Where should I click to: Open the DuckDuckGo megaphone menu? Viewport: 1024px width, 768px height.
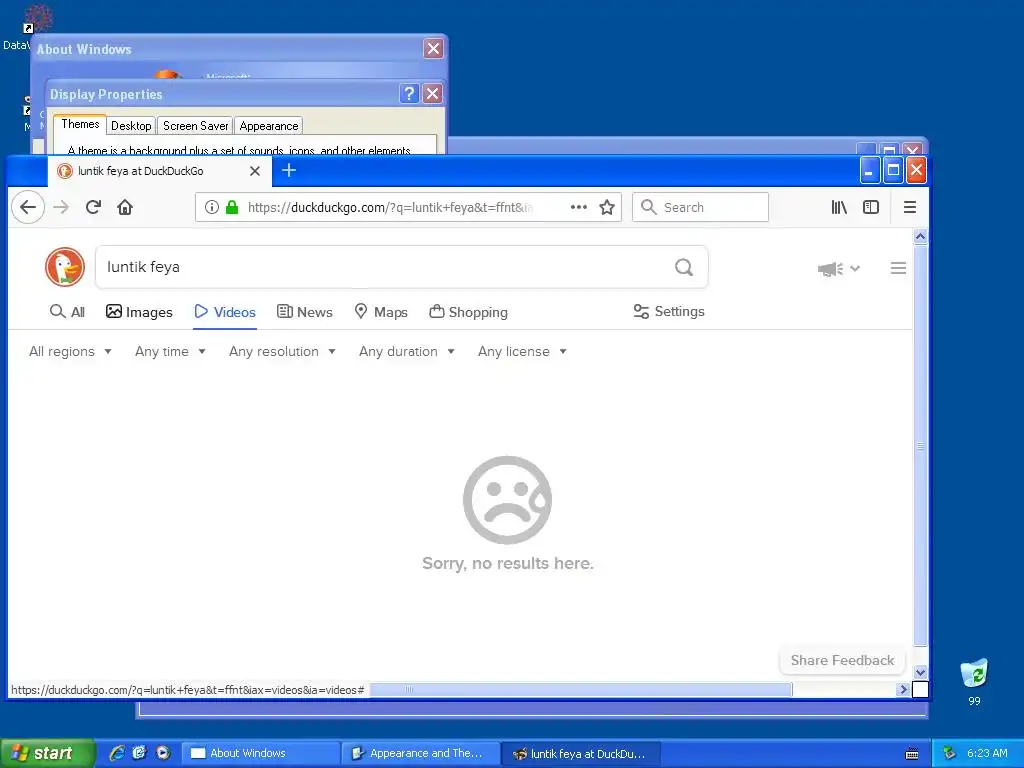tap(839, 268)
